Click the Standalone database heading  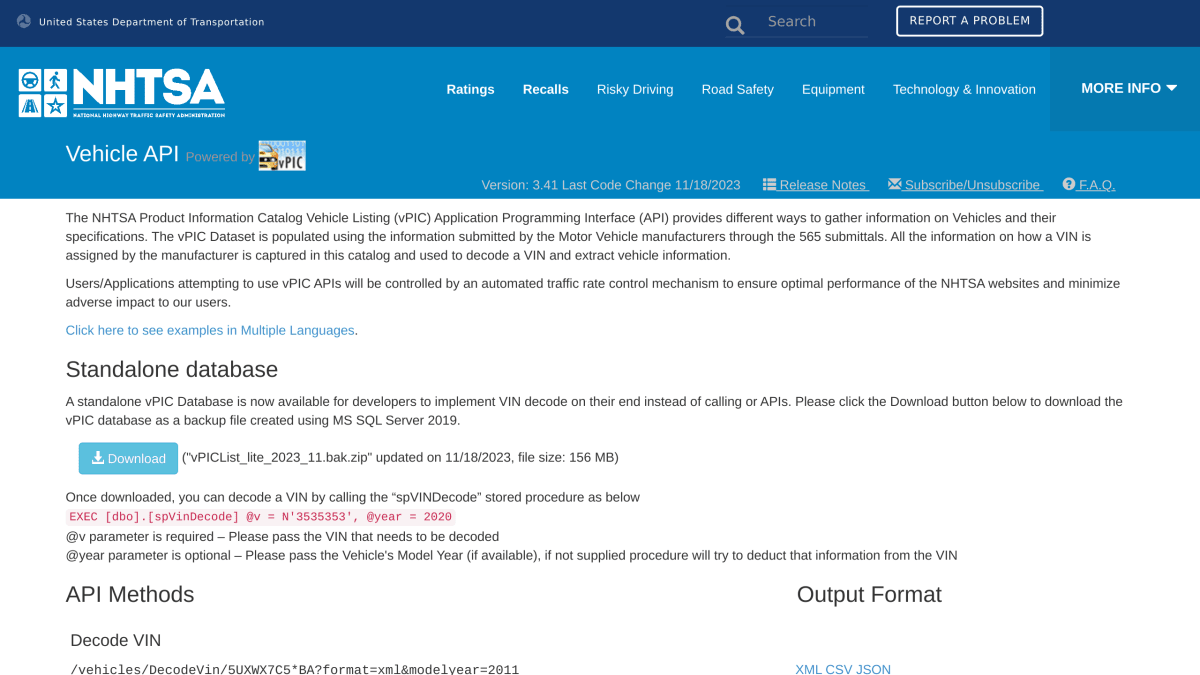[172, 369]
